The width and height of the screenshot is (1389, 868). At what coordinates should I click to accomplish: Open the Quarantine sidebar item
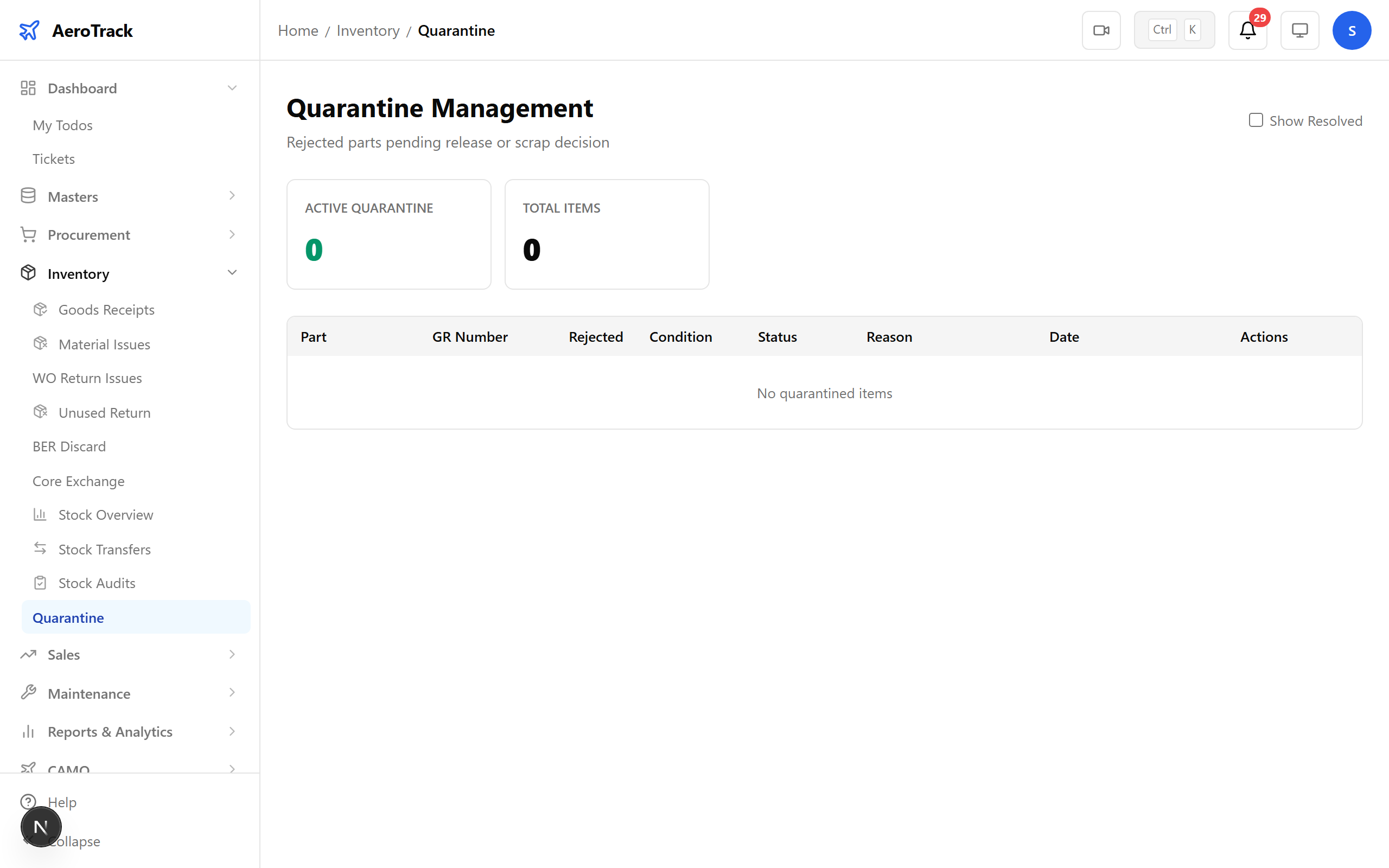pyautogui.click(x=68, y=617)
